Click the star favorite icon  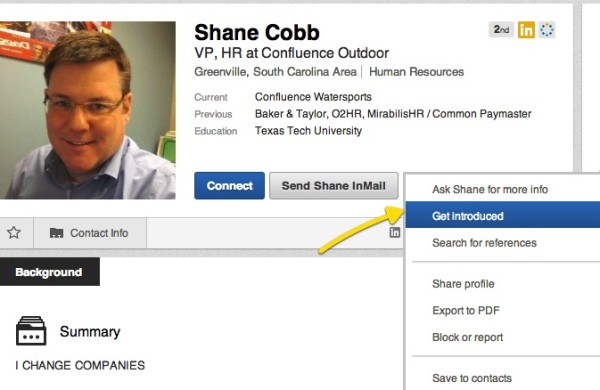14,232
